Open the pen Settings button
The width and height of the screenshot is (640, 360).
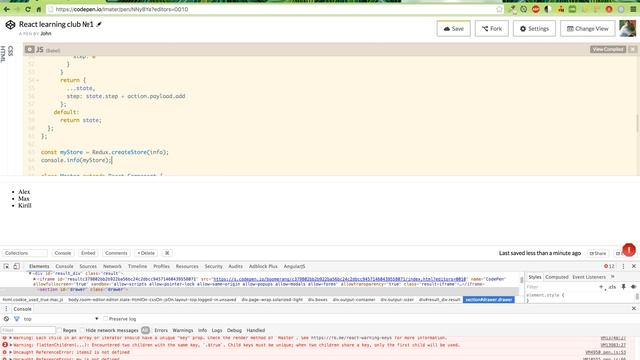[x=534, y=29]
